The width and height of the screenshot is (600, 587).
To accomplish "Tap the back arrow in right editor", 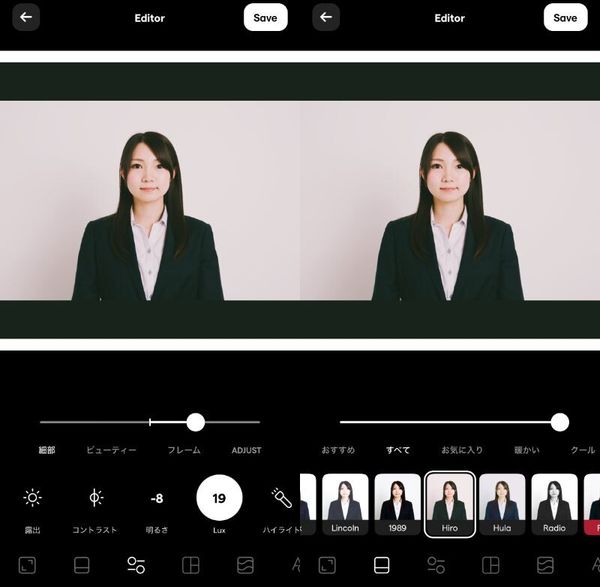I will (326, 17).
